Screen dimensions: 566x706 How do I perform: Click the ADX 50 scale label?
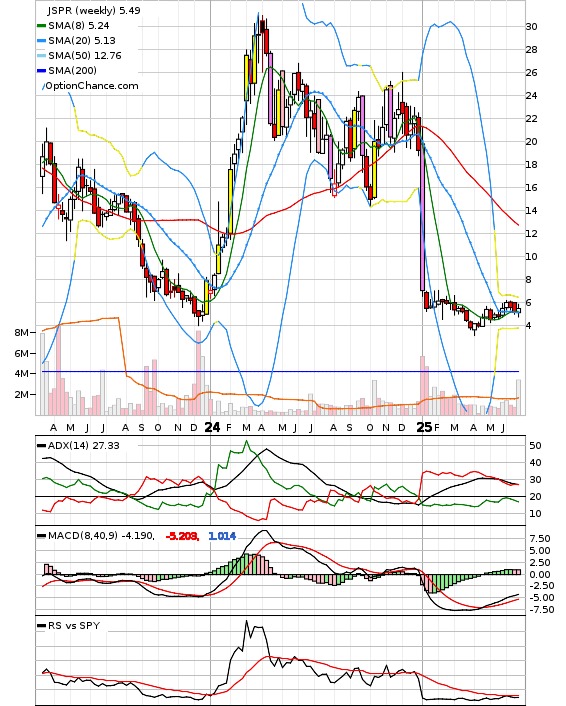pos(535,445)
